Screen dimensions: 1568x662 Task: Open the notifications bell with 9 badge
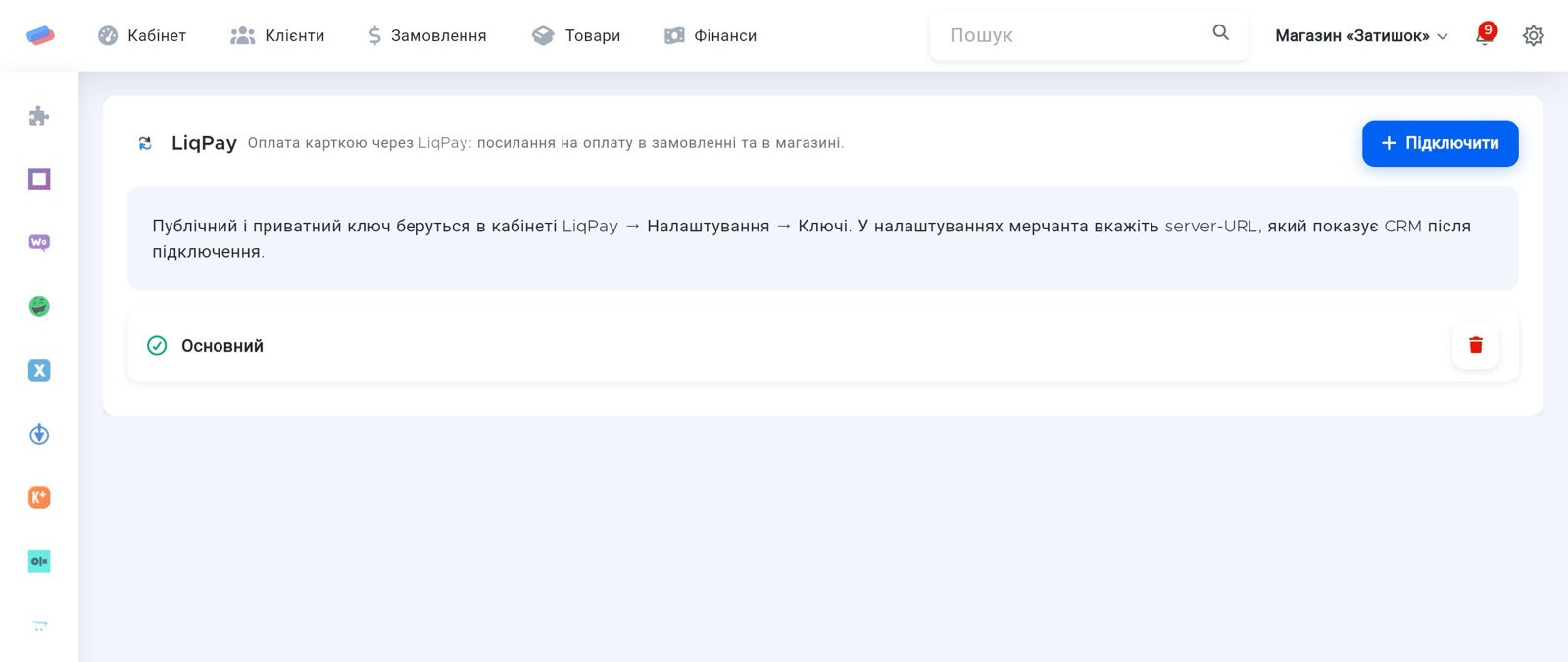tap(1485, 35)
